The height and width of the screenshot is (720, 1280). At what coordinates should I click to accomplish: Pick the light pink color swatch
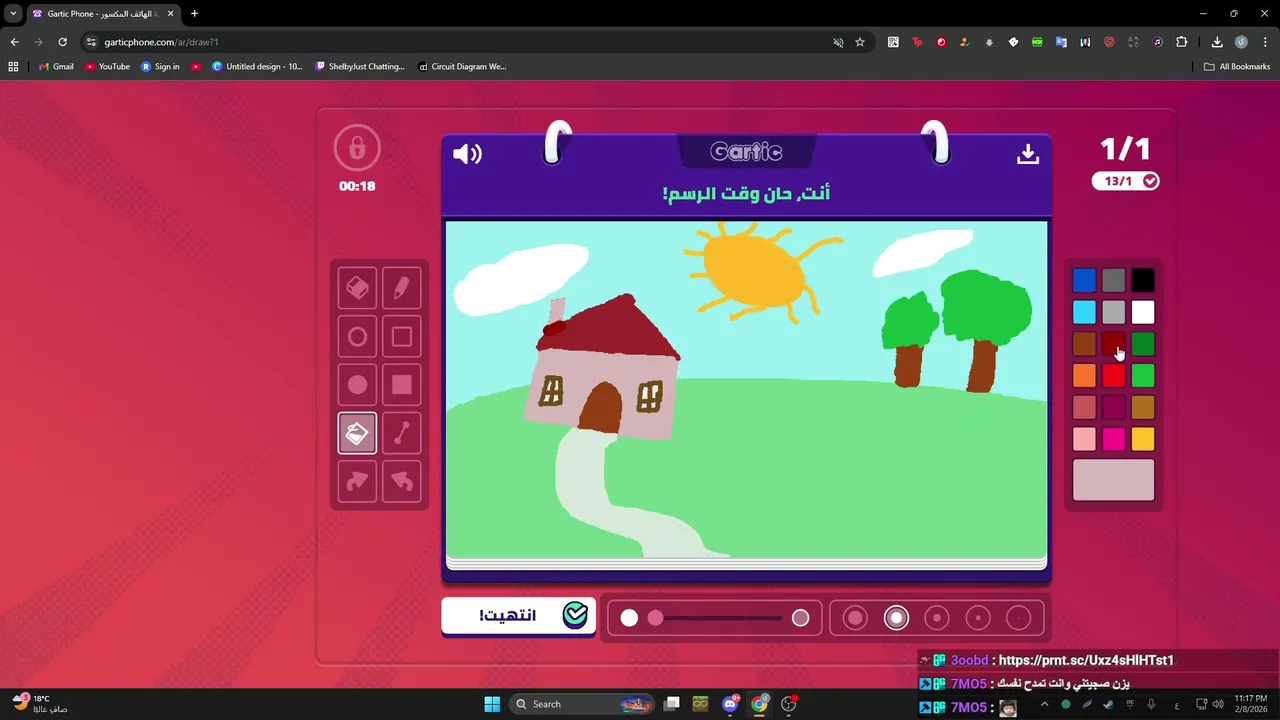coord(1084,439)
